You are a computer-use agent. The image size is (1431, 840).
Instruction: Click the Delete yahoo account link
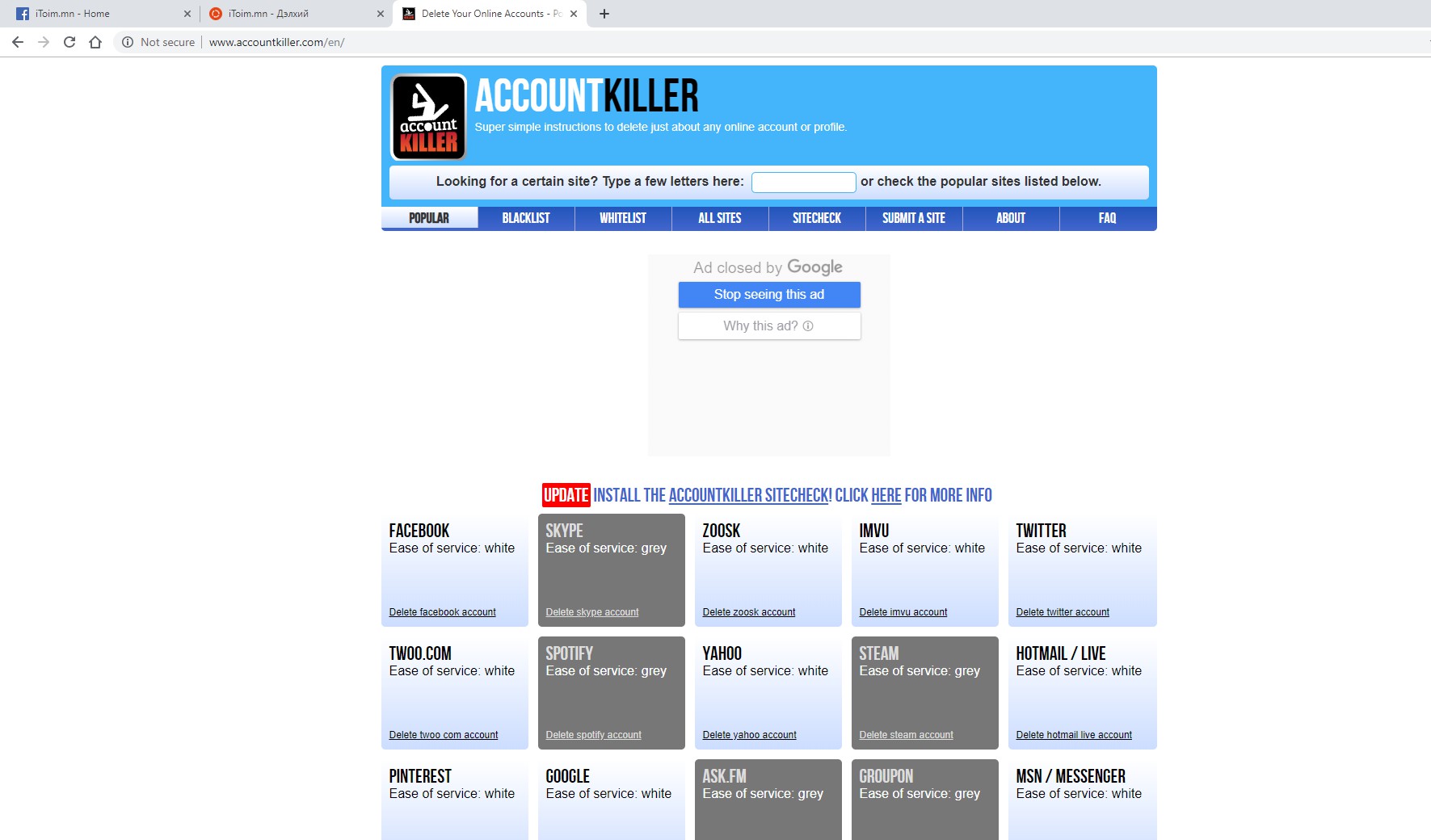[x=749, y=735]
